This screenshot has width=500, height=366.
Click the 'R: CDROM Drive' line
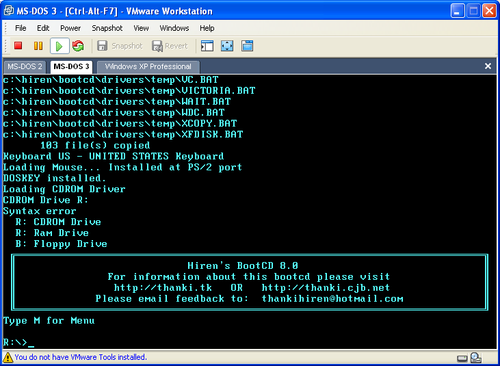click(58, 222)
